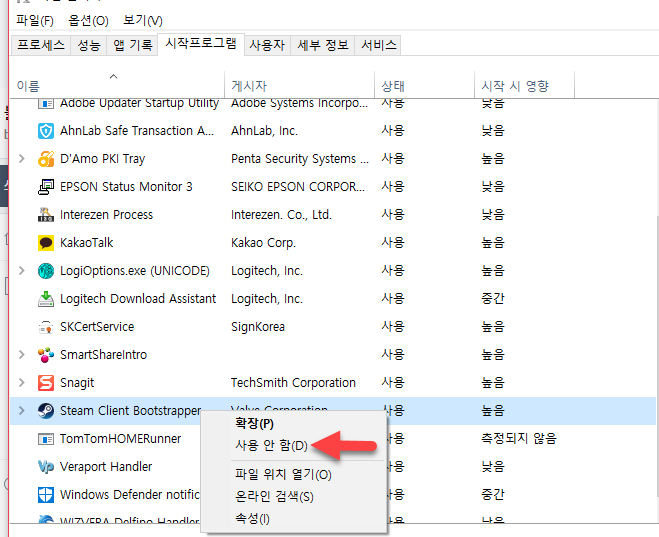Click 중간 impact for Logitech Download Assistant
Viewport: 659px width, 537px height.
(493, 299)
